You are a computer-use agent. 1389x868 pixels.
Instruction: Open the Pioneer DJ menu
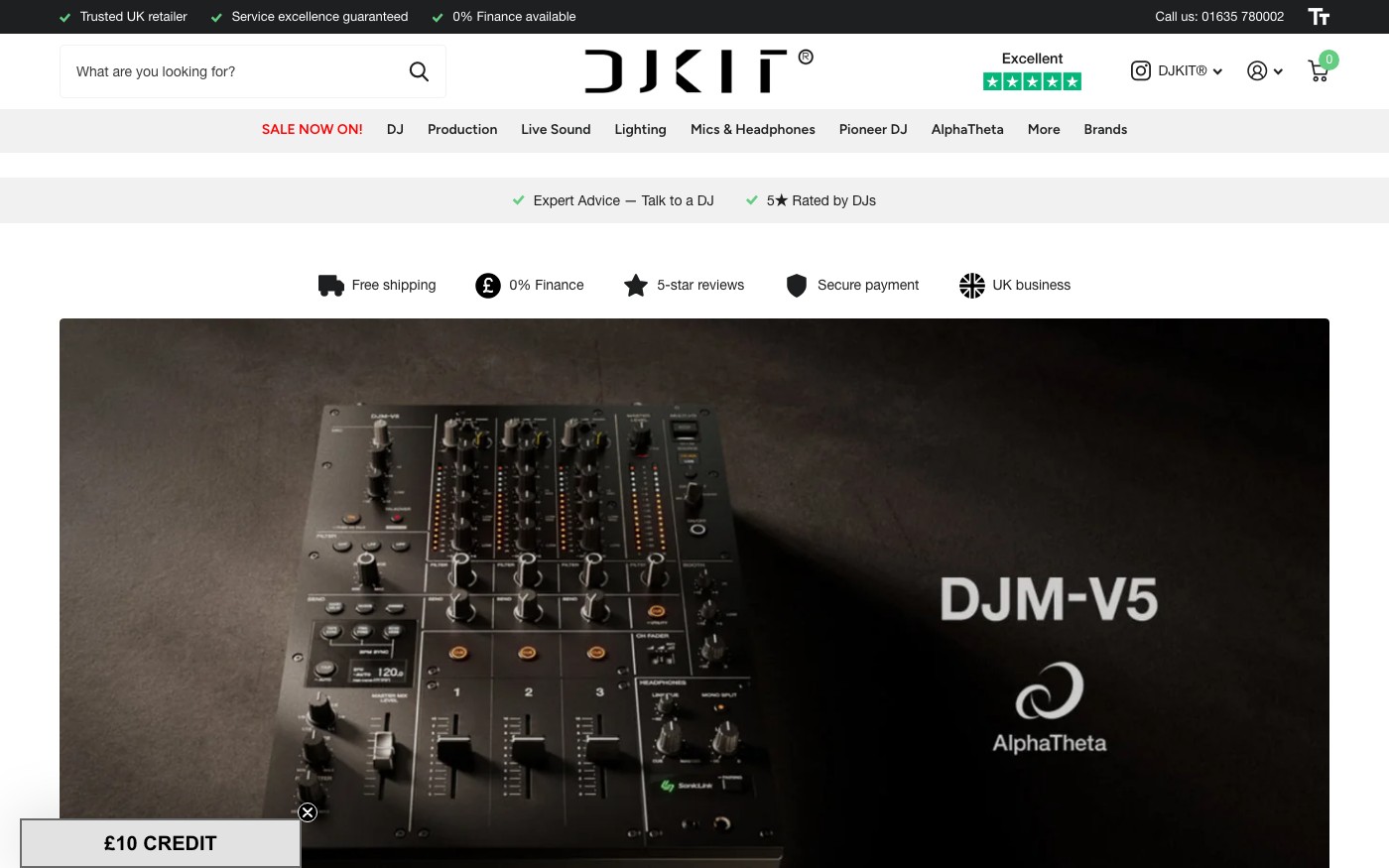click(873, 129)
